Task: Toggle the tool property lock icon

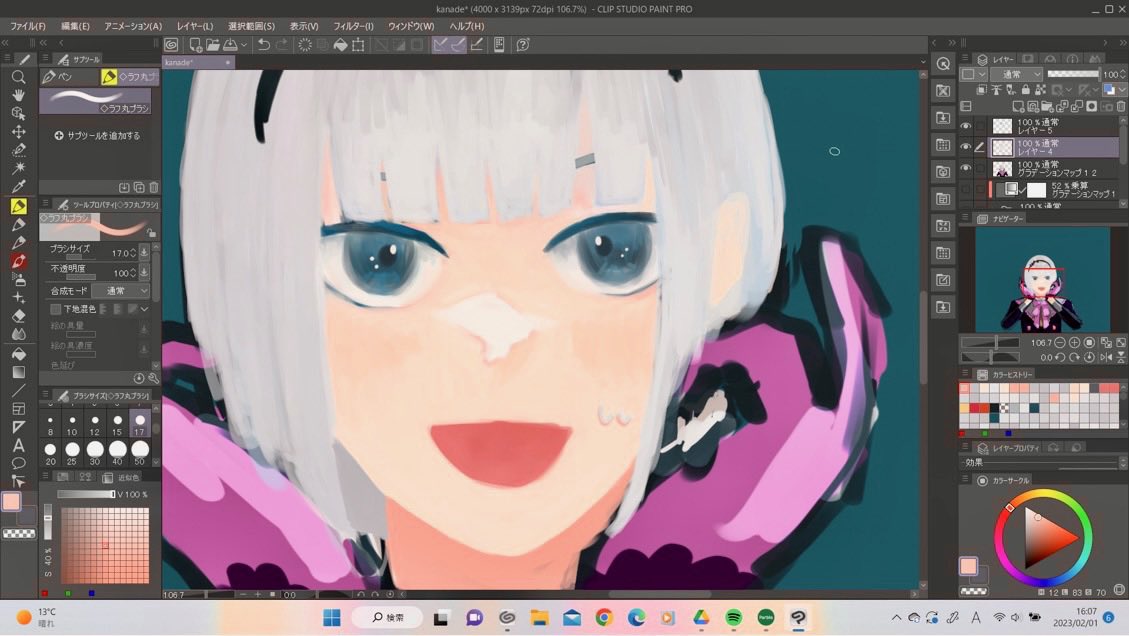Action: coord(151,233)
